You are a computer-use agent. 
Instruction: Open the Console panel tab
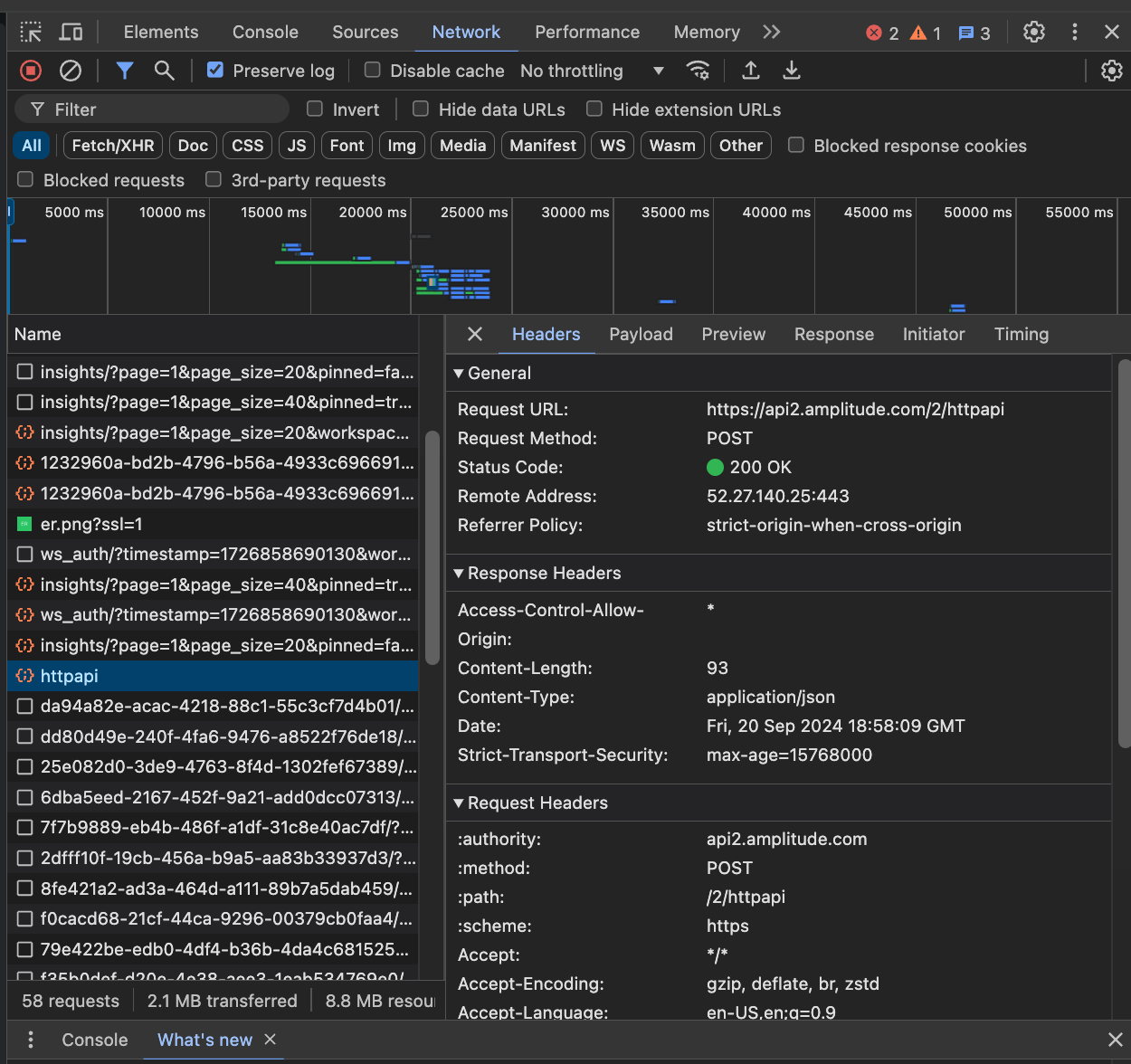coord(265,33)
